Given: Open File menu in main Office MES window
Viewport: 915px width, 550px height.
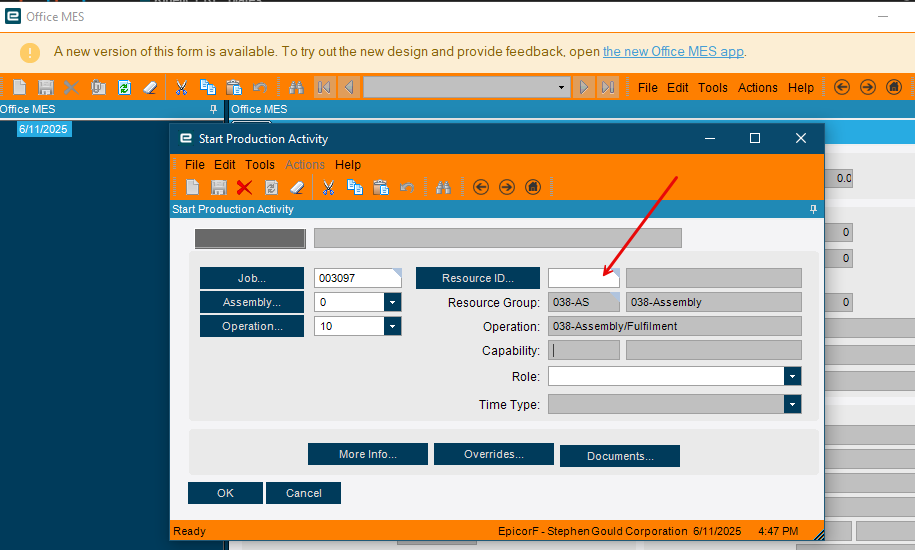Looking at the screenshot, I should 648,87.
